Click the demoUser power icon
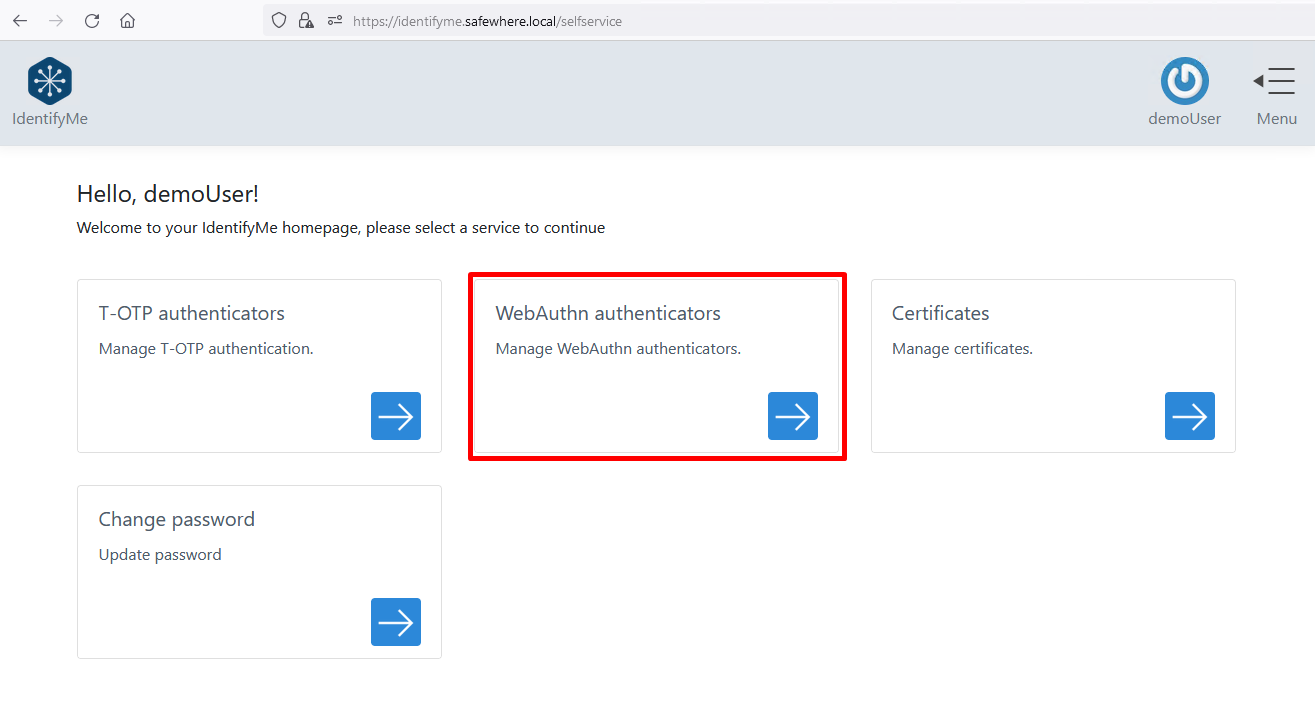Image resolution: width=1315 pixels, height=717 pixels. (x=1184, y=81)
